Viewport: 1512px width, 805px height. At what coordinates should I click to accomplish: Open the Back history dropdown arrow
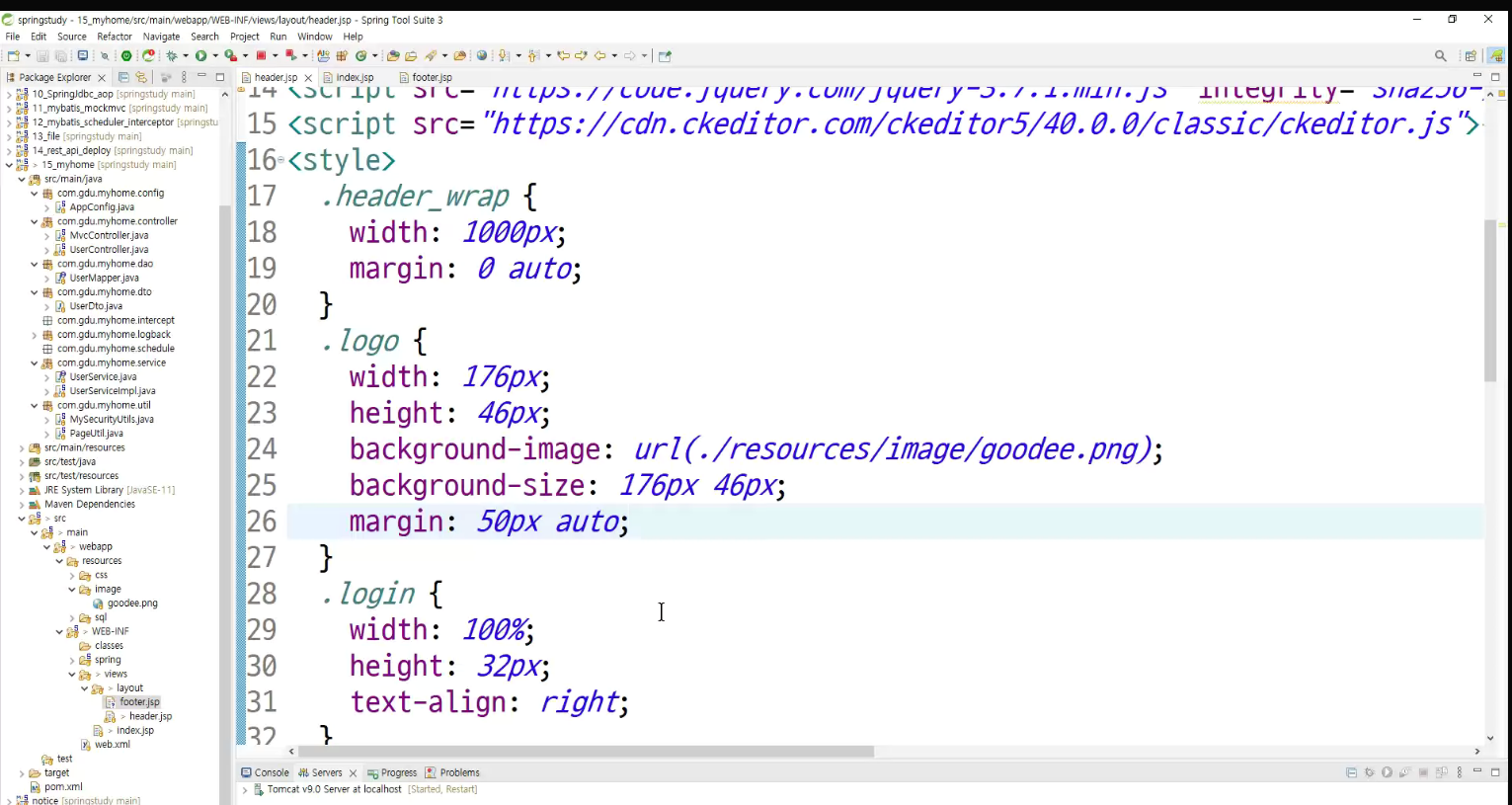click(x=614, y=56)
